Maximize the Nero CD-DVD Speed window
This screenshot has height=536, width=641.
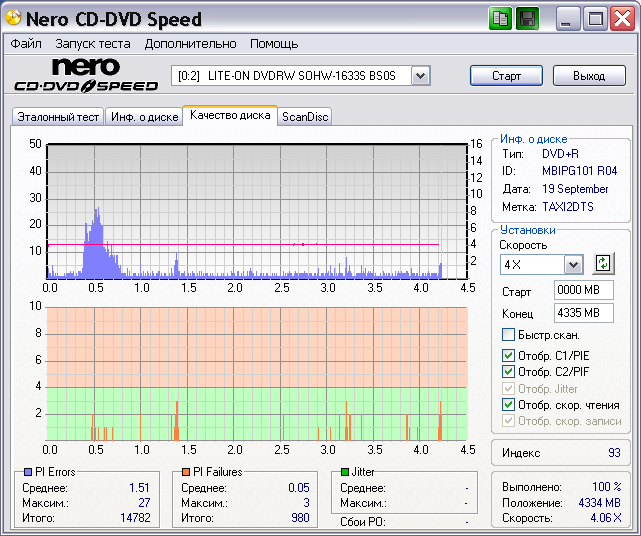click(595, 18)
